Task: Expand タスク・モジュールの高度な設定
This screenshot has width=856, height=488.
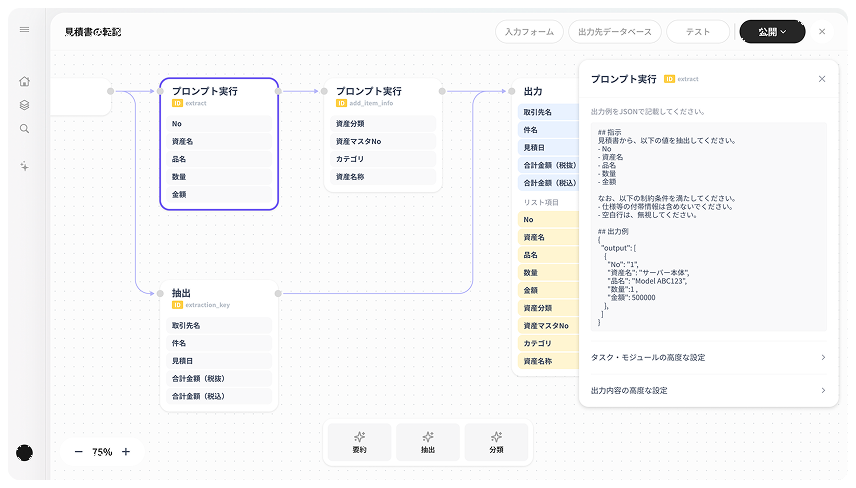Action: tap(708, 357)
